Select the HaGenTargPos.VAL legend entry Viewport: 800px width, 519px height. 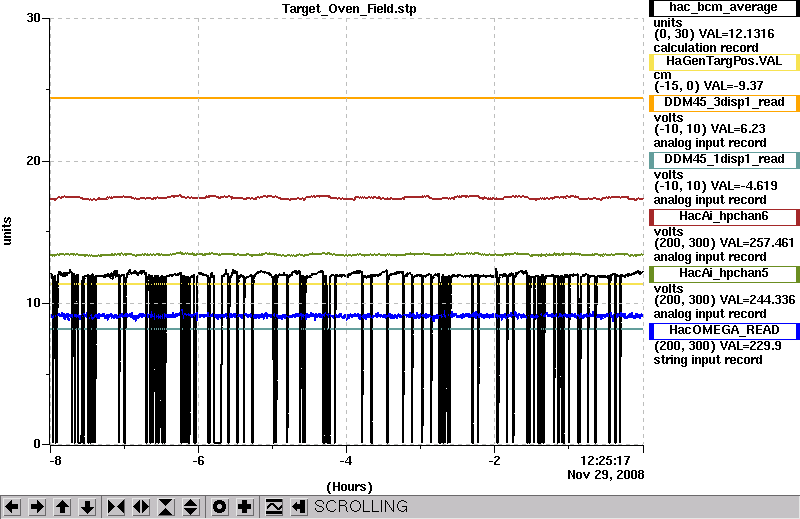(x=723, y=61)
